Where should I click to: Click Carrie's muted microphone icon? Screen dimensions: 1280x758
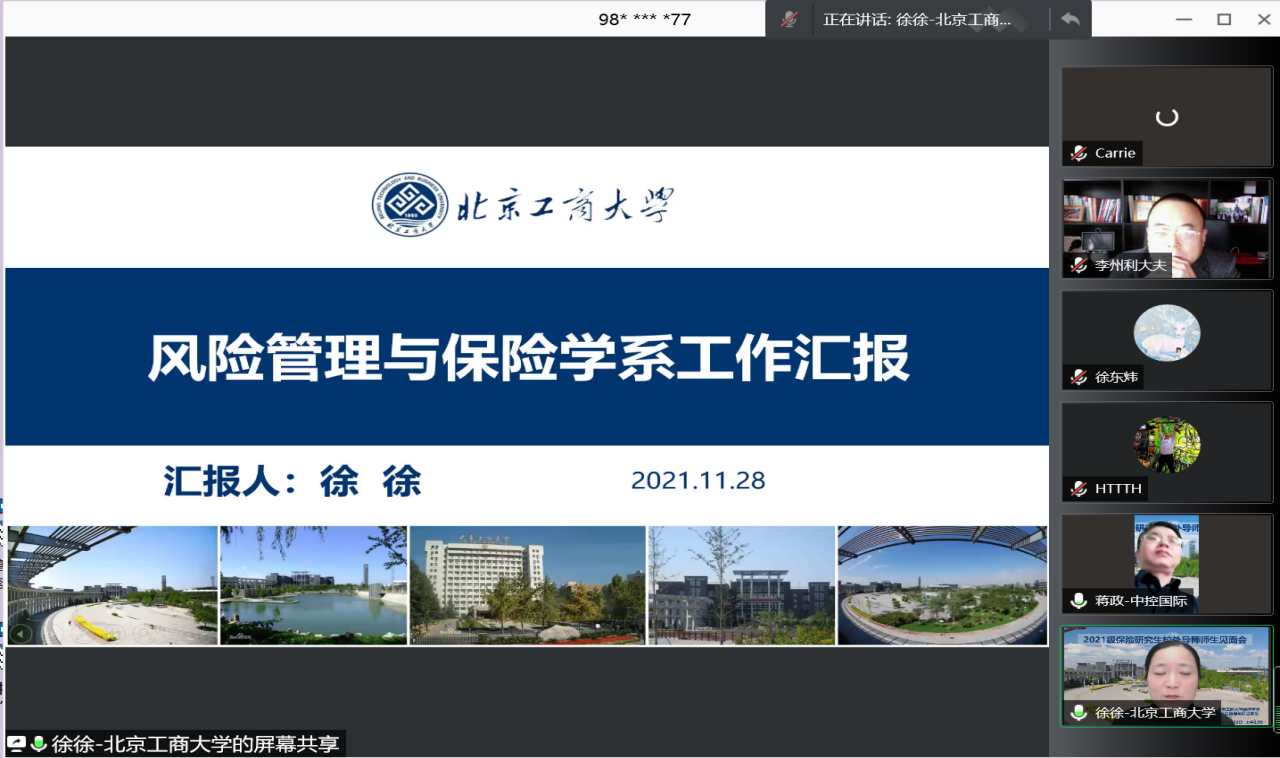(1078, 153)
